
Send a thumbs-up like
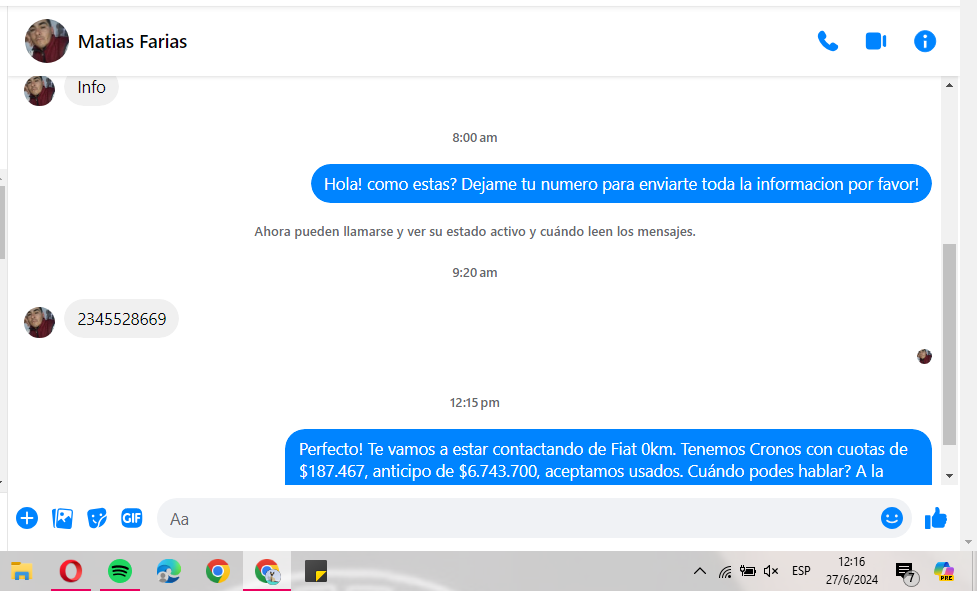click(936, 518)
